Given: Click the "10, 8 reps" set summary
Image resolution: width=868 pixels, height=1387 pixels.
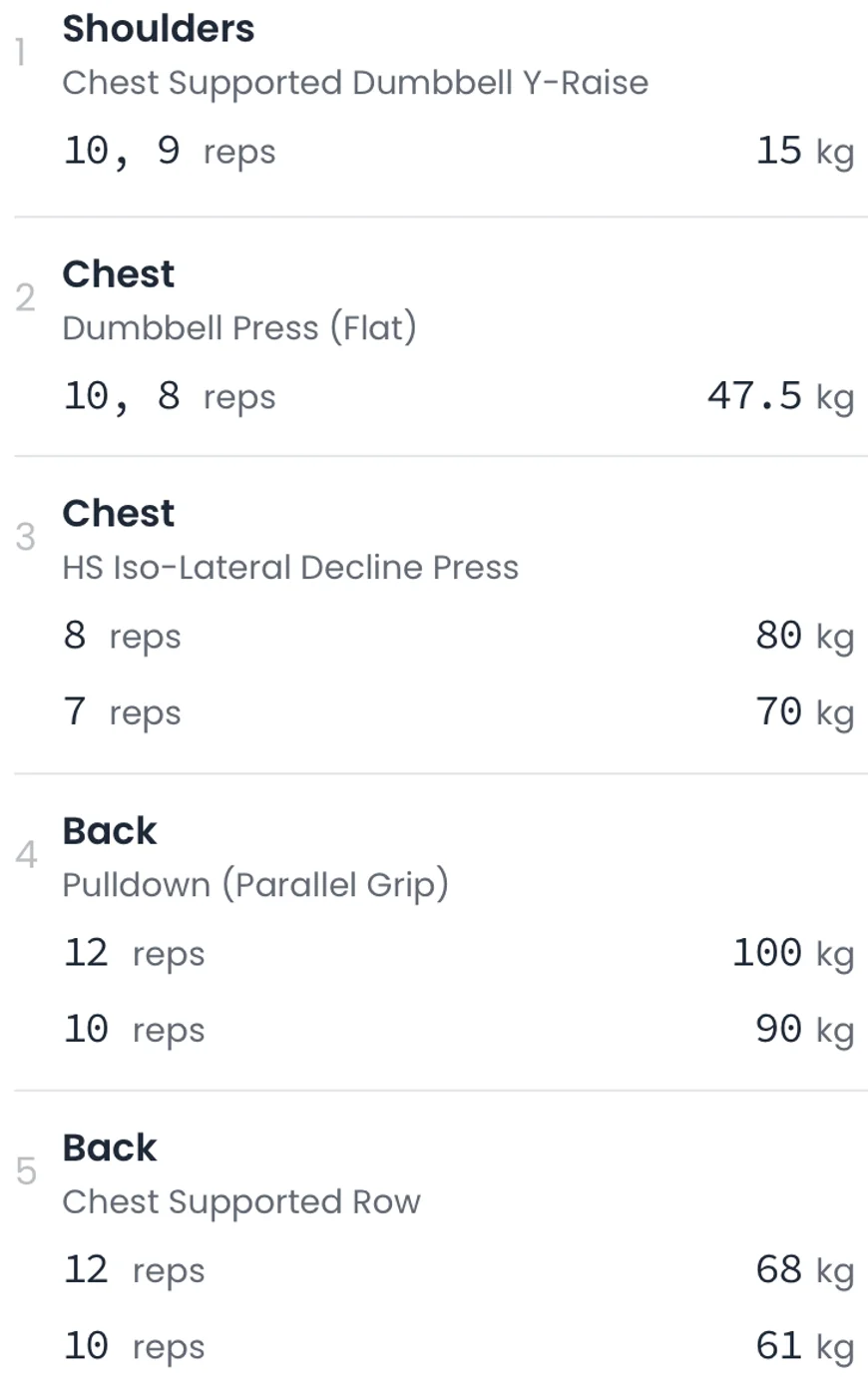Looking at the screenshot, I should point(170,397).
